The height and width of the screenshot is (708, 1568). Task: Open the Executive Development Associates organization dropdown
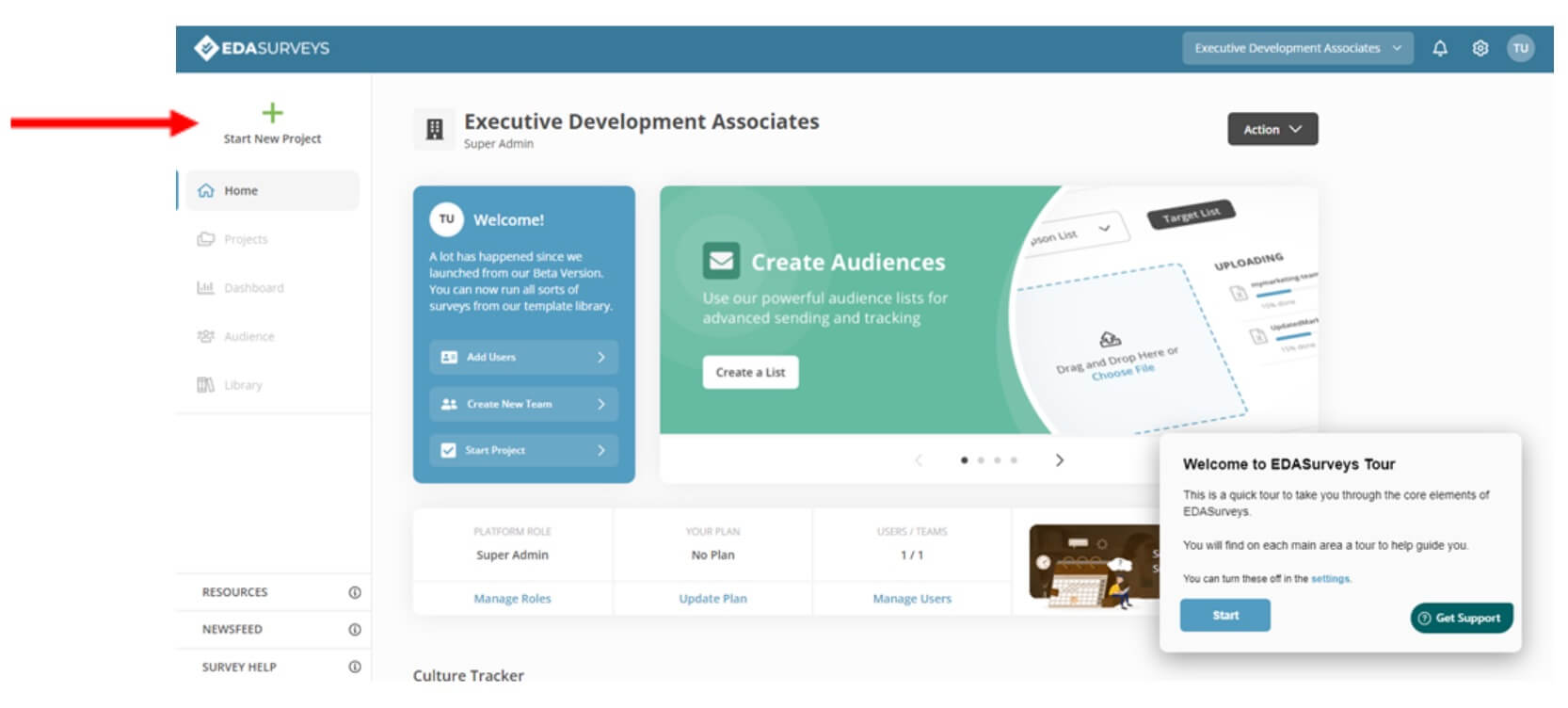coord(1297,48)
